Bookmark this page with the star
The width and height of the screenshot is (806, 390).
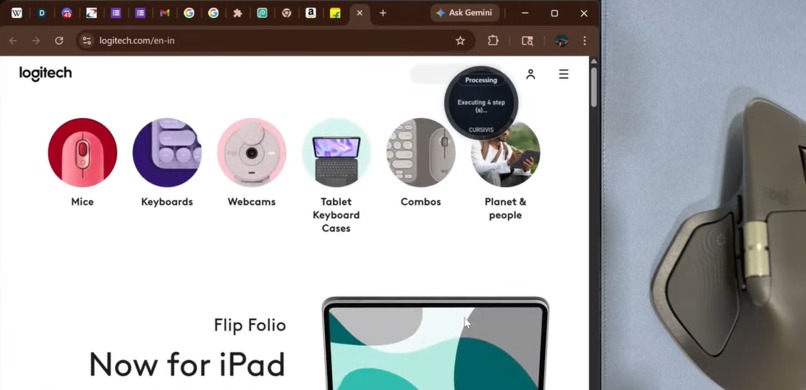(x=460, y=41)
